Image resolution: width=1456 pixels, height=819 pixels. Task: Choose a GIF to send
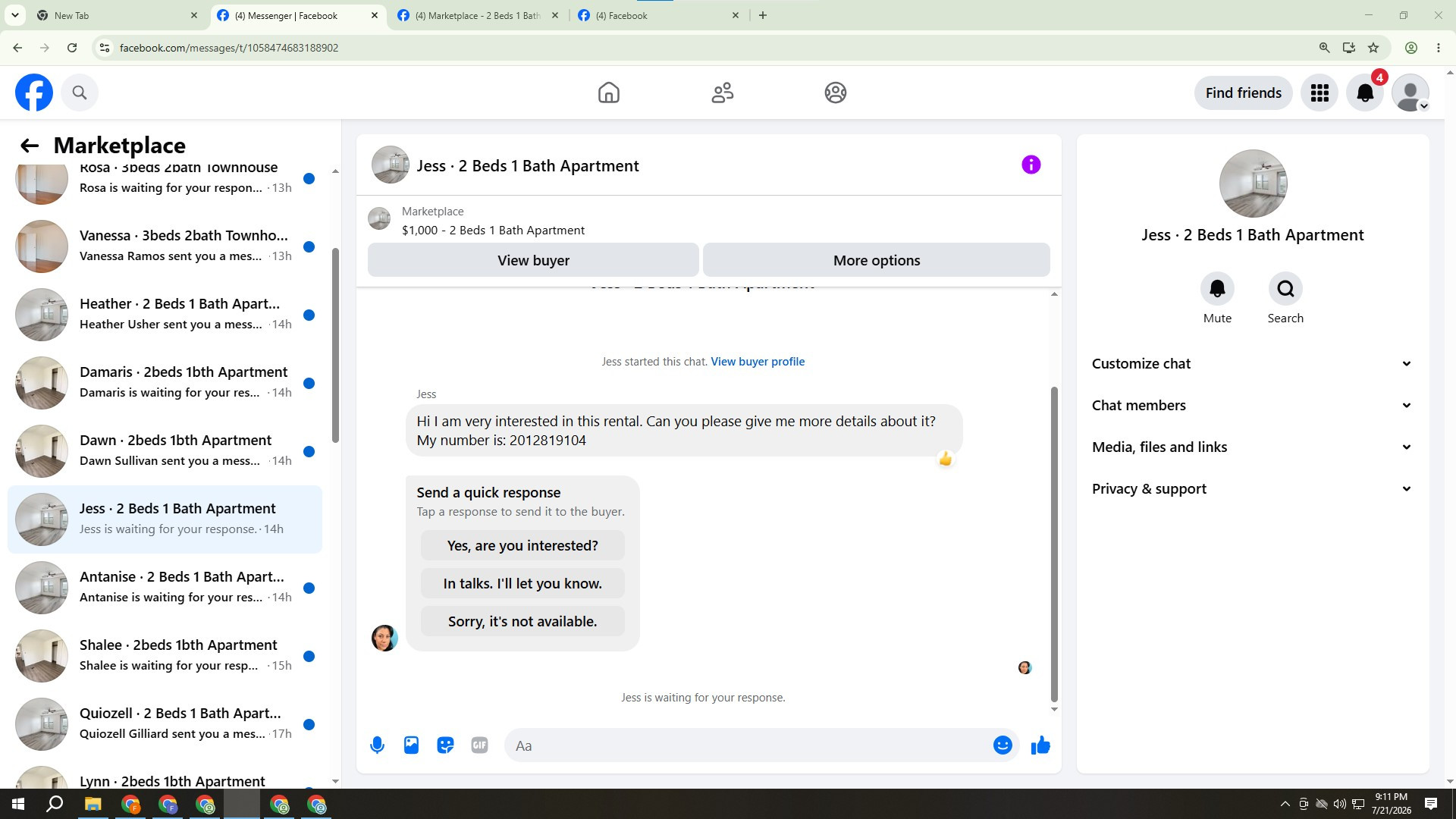tap(479, 745)
